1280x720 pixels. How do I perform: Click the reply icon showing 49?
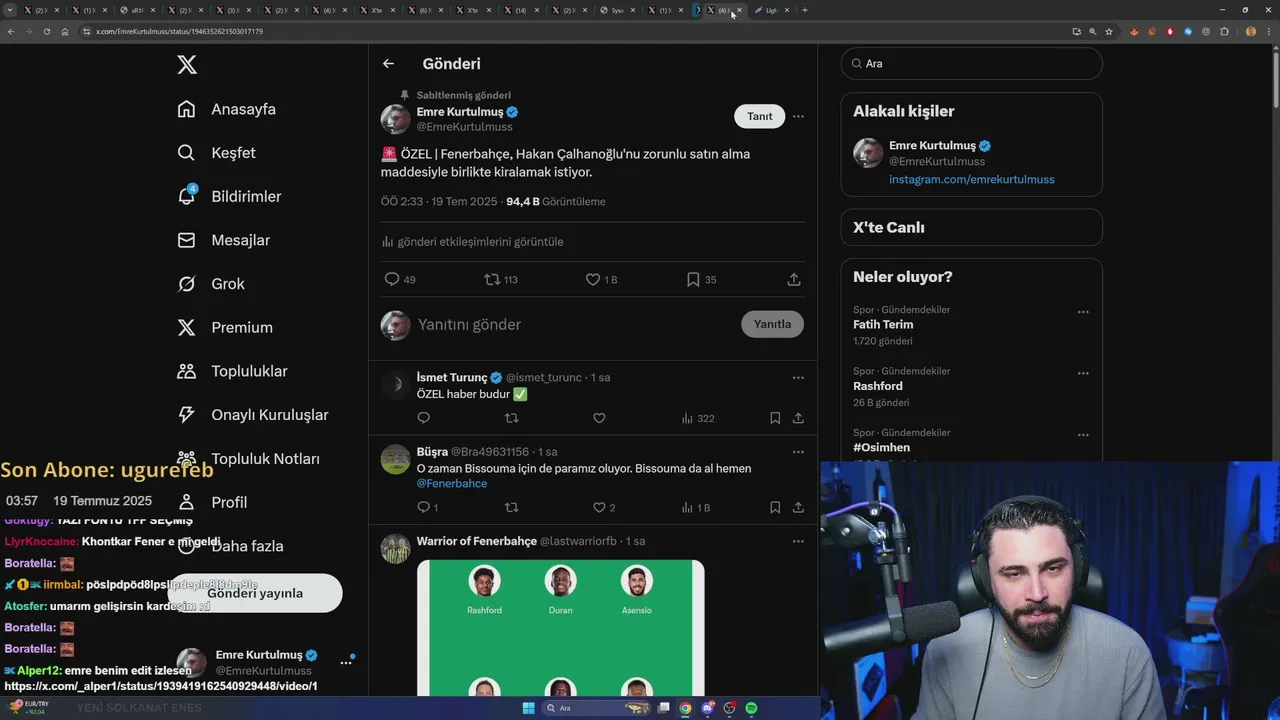coord(392,280)
